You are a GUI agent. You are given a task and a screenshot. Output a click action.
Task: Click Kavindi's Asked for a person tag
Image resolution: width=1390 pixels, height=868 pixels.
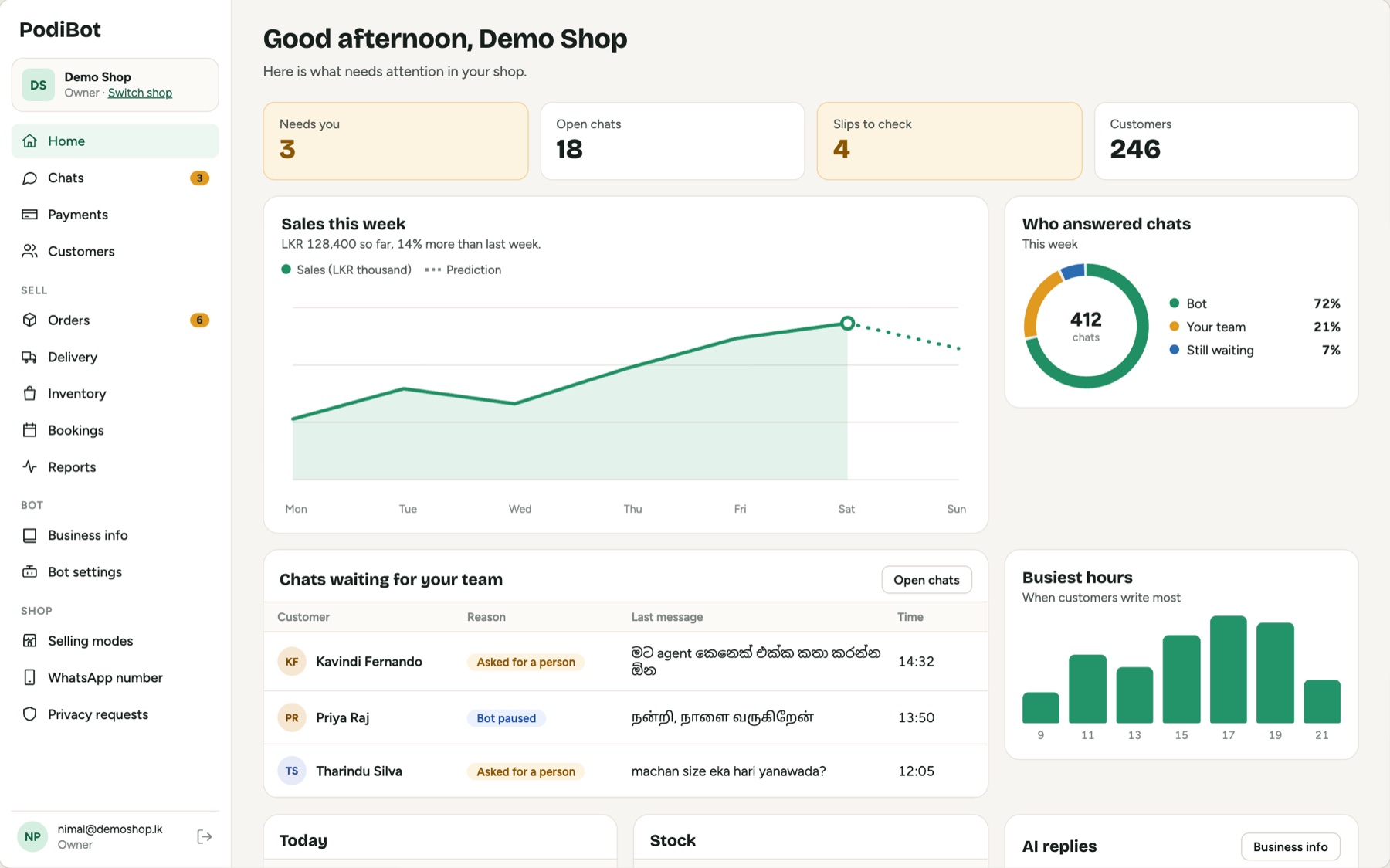click(x=526, y=662)
